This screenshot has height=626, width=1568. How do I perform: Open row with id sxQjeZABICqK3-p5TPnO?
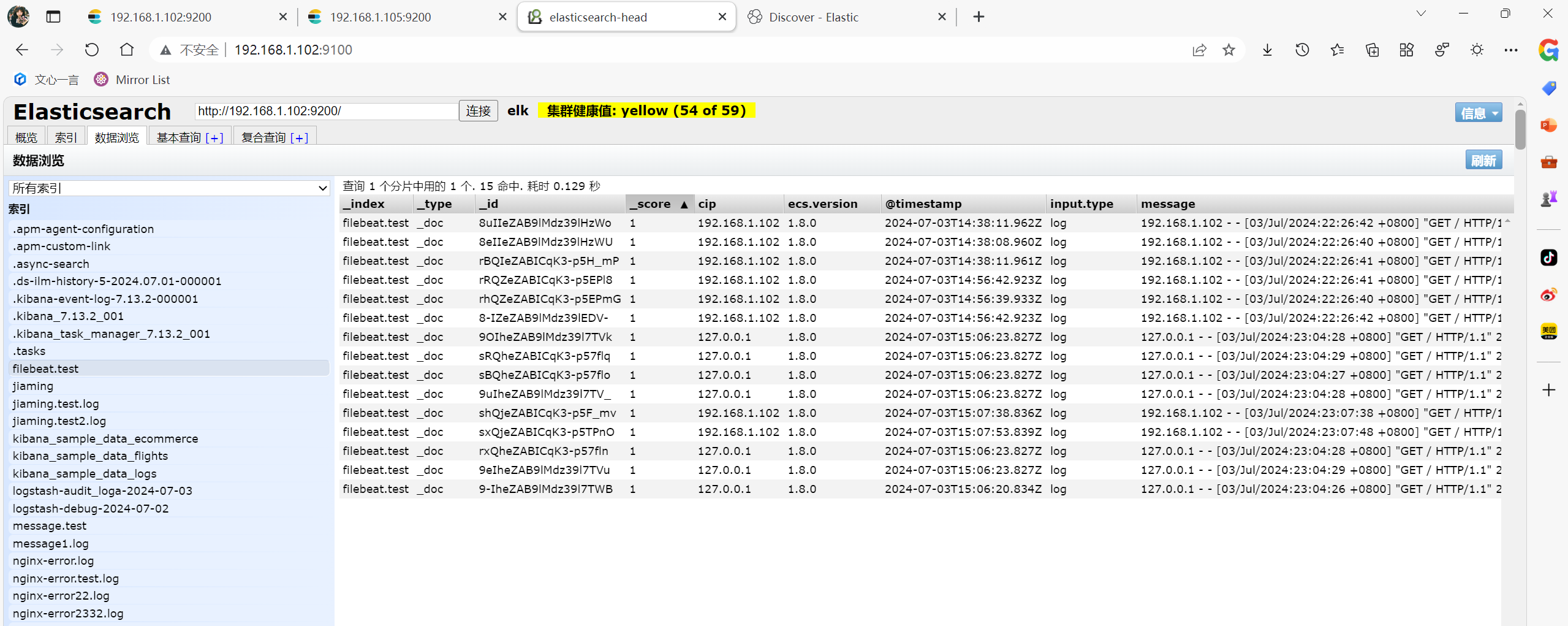pos(921,432)
